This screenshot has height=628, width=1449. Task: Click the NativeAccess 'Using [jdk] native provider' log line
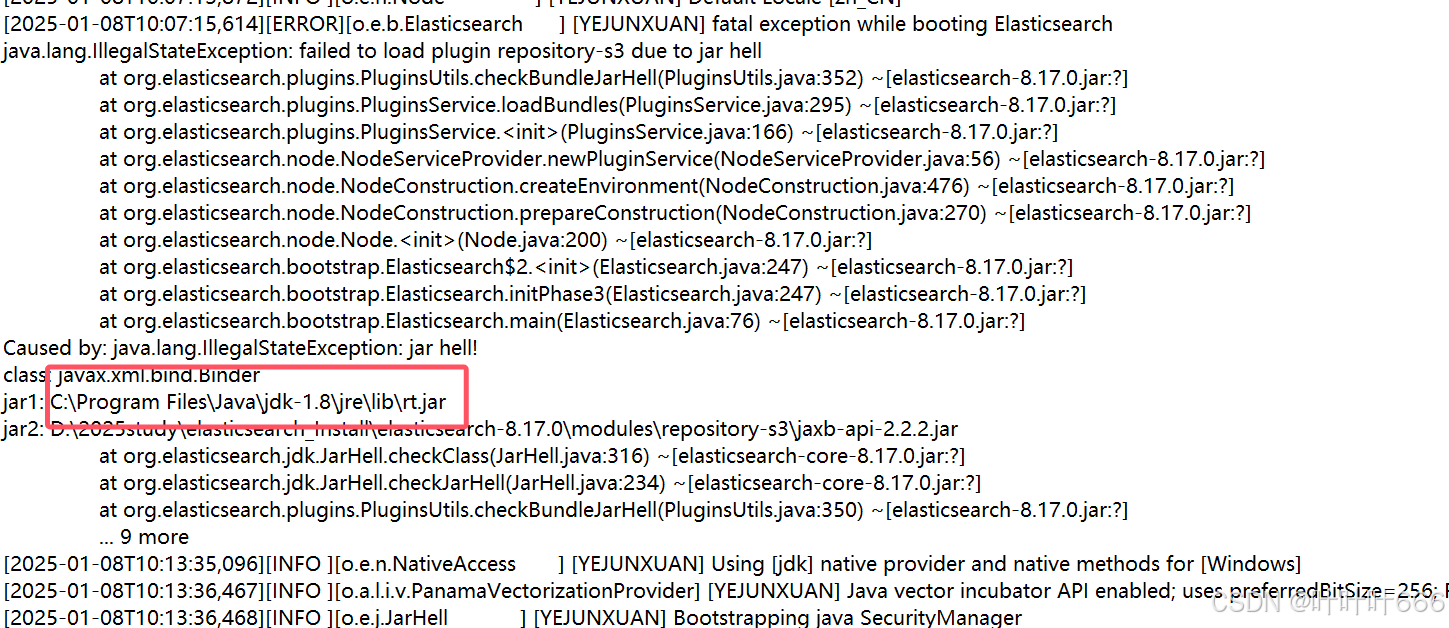[653, 564]
